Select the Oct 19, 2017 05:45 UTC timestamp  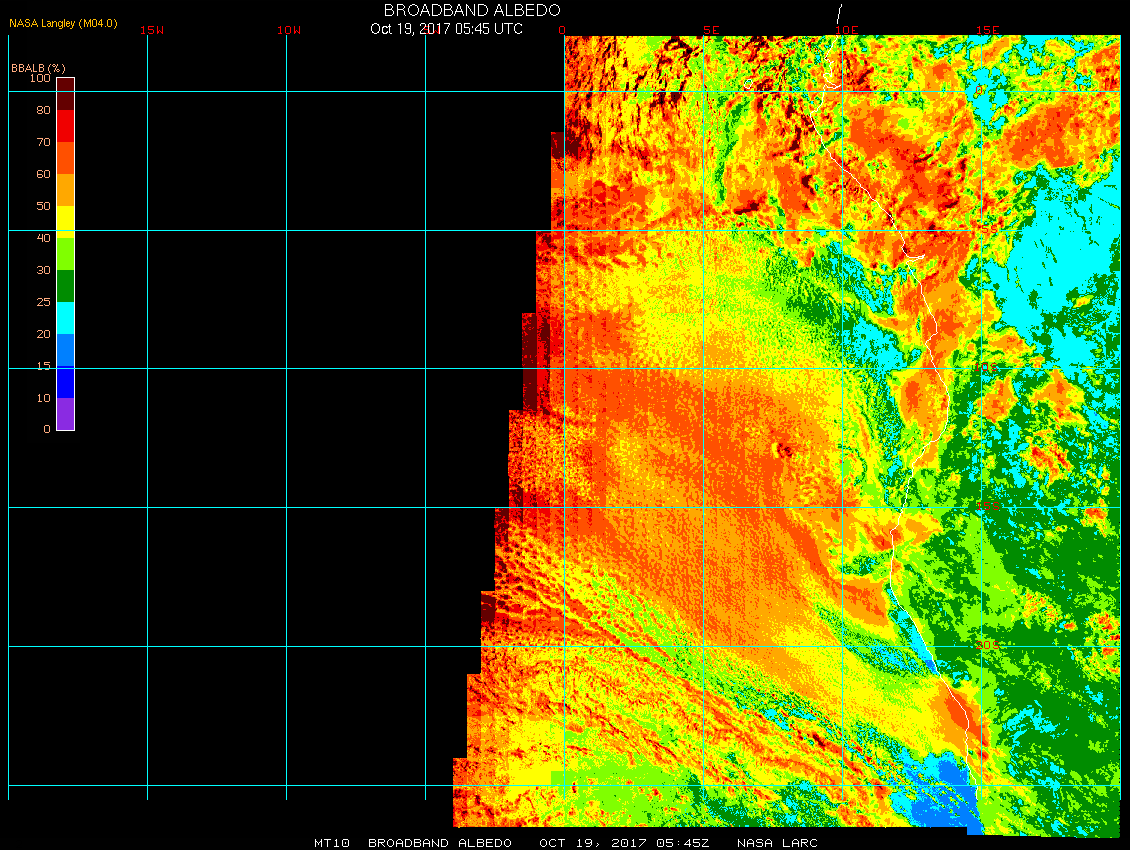pyautogui.click(x=446, y=29)
